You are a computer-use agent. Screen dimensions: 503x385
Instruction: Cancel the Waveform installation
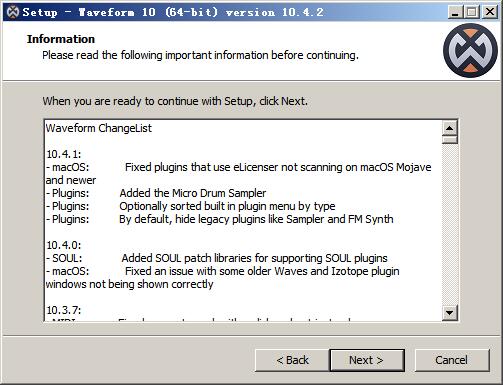(452, 360)
